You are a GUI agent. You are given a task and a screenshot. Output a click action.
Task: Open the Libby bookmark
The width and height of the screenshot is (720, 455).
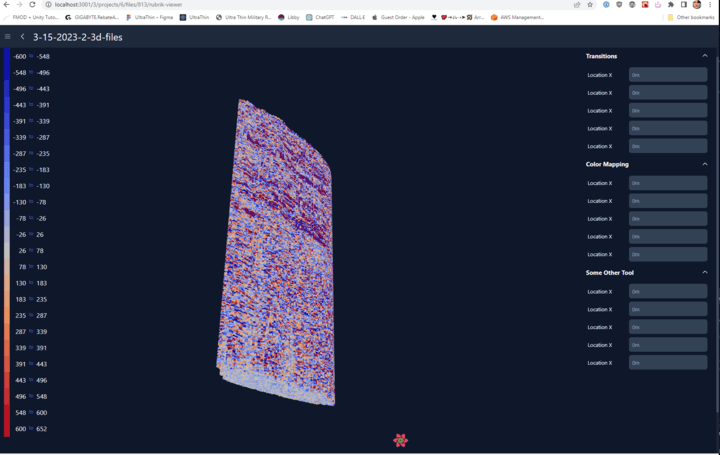pyautogui.click(x=288, y=17)
